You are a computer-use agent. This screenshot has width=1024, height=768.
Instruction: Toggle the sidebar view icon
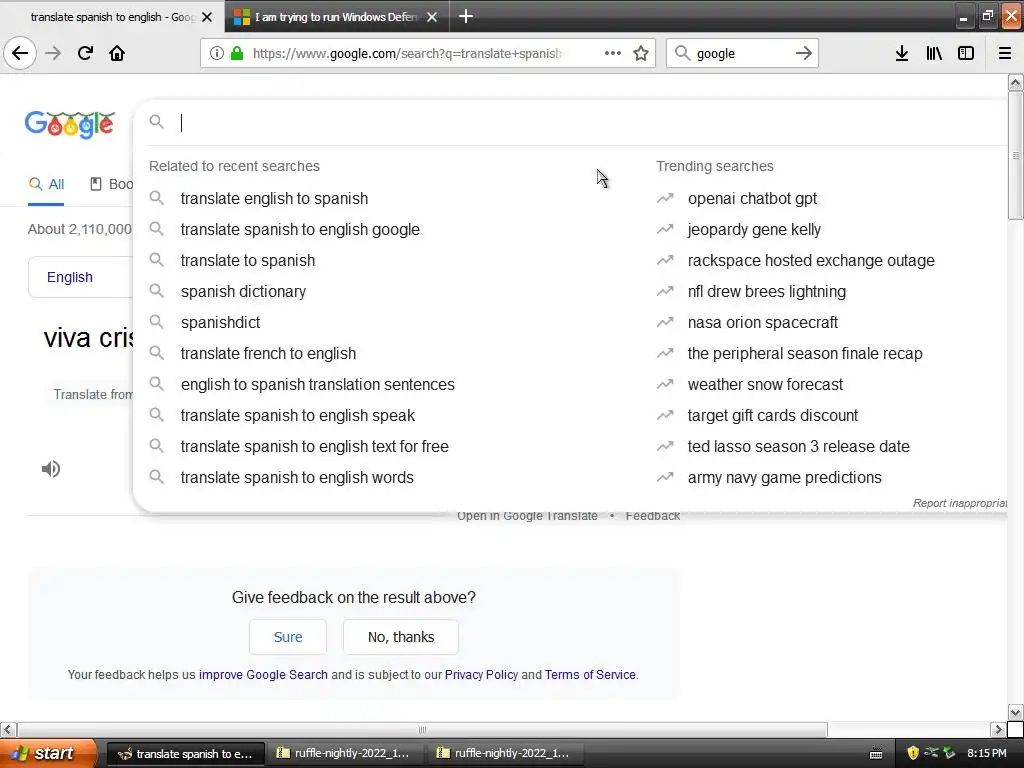[966, 54]
